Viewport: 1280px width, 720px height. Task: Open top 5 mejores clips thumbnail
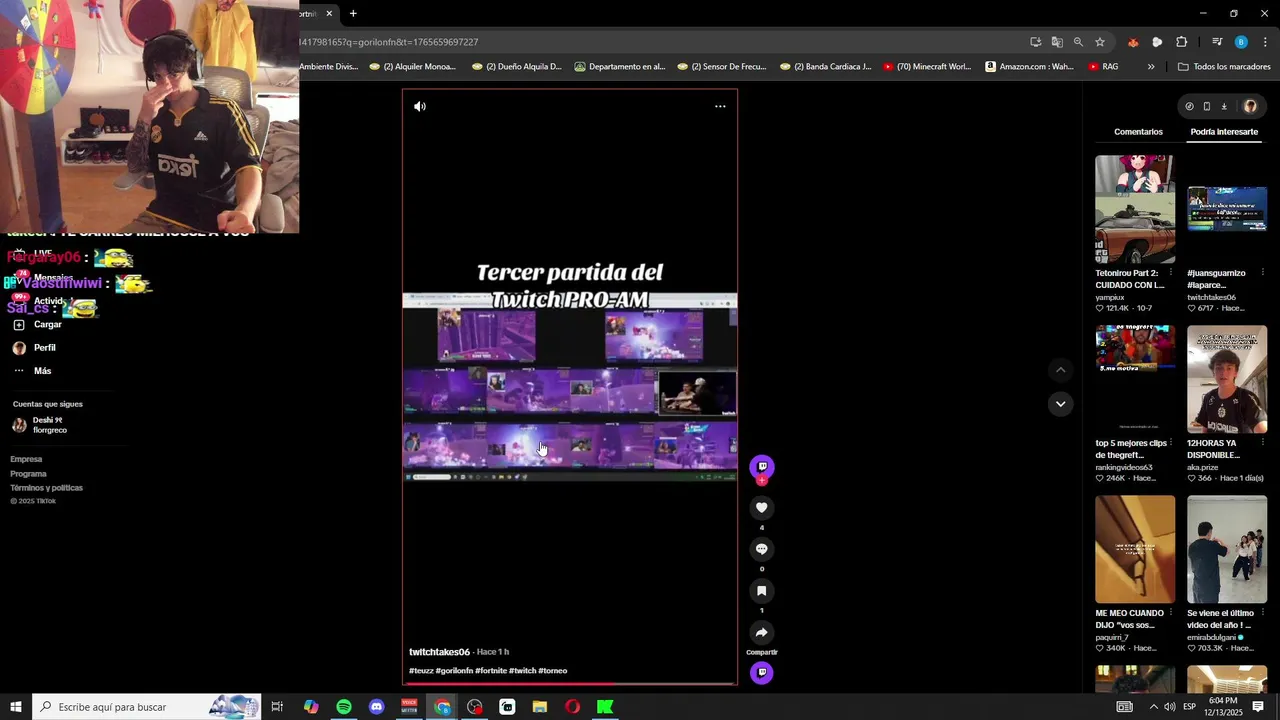(x=1135, y=379)
